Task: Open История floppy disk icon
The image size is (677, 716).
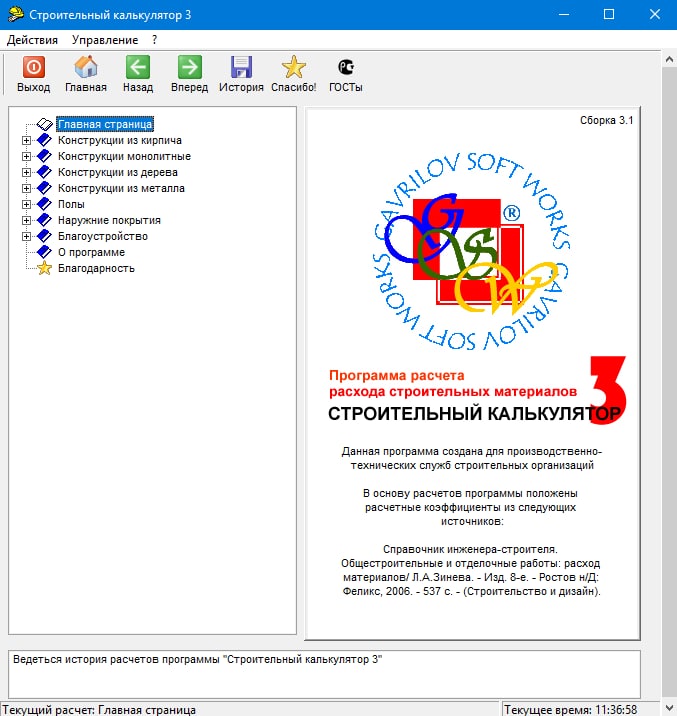Action: point(241,67)
